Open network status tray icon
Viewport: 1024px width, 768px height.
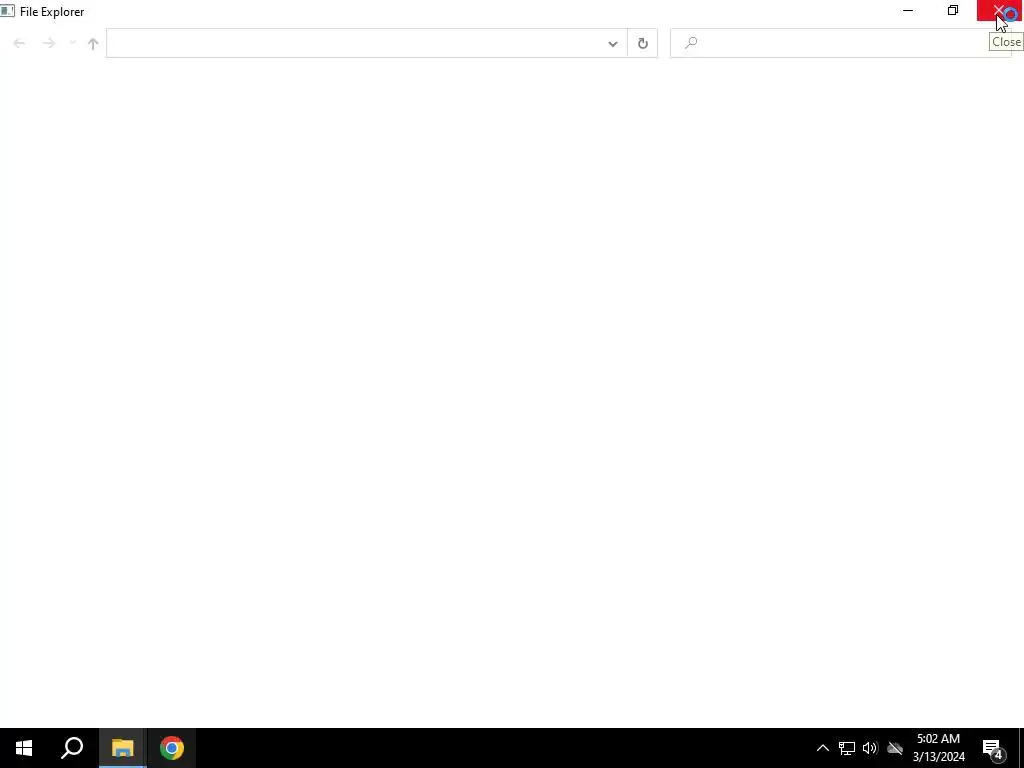tap(847, 748)
